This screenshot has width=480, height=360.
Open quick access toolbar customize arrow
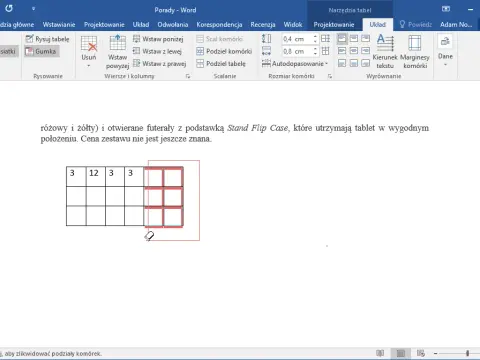33,9
